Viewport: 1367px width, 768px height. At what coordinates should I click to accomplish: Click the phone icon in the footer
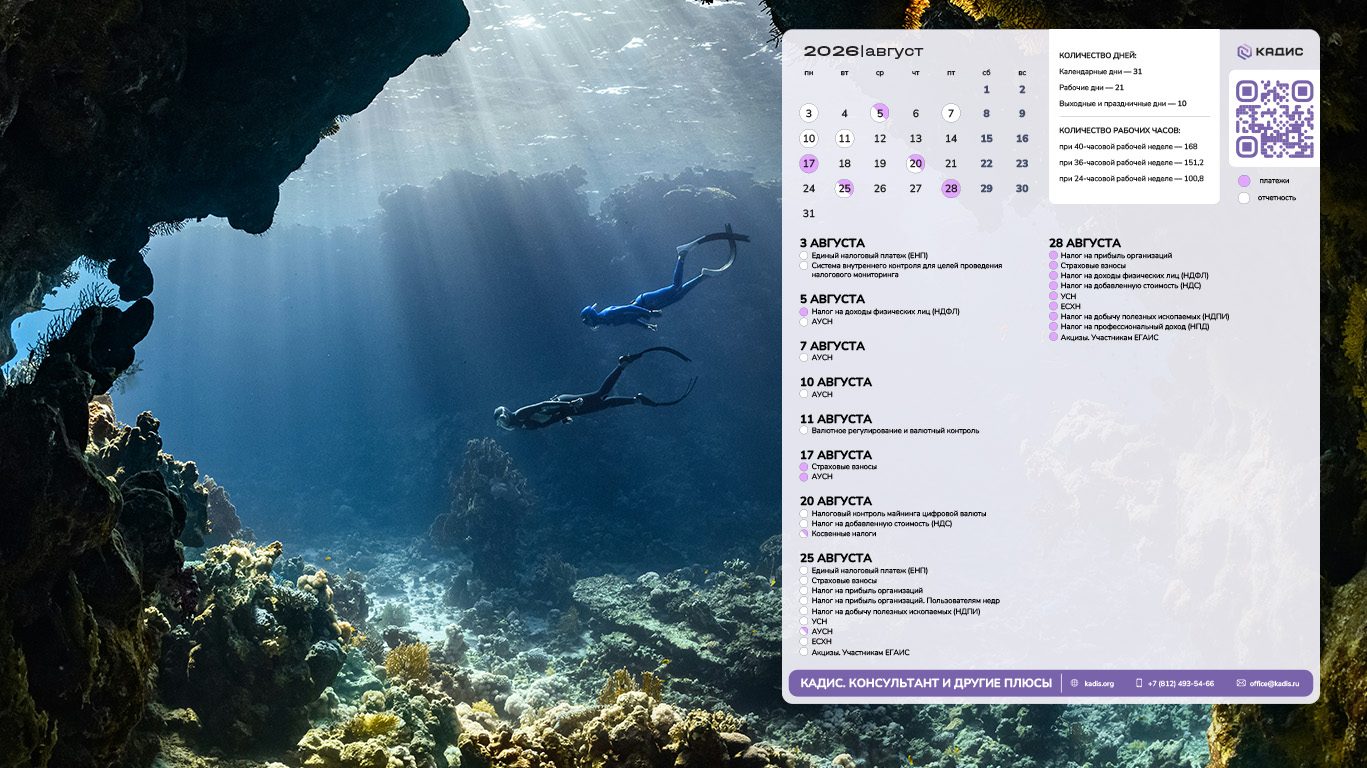[1139, 683]
